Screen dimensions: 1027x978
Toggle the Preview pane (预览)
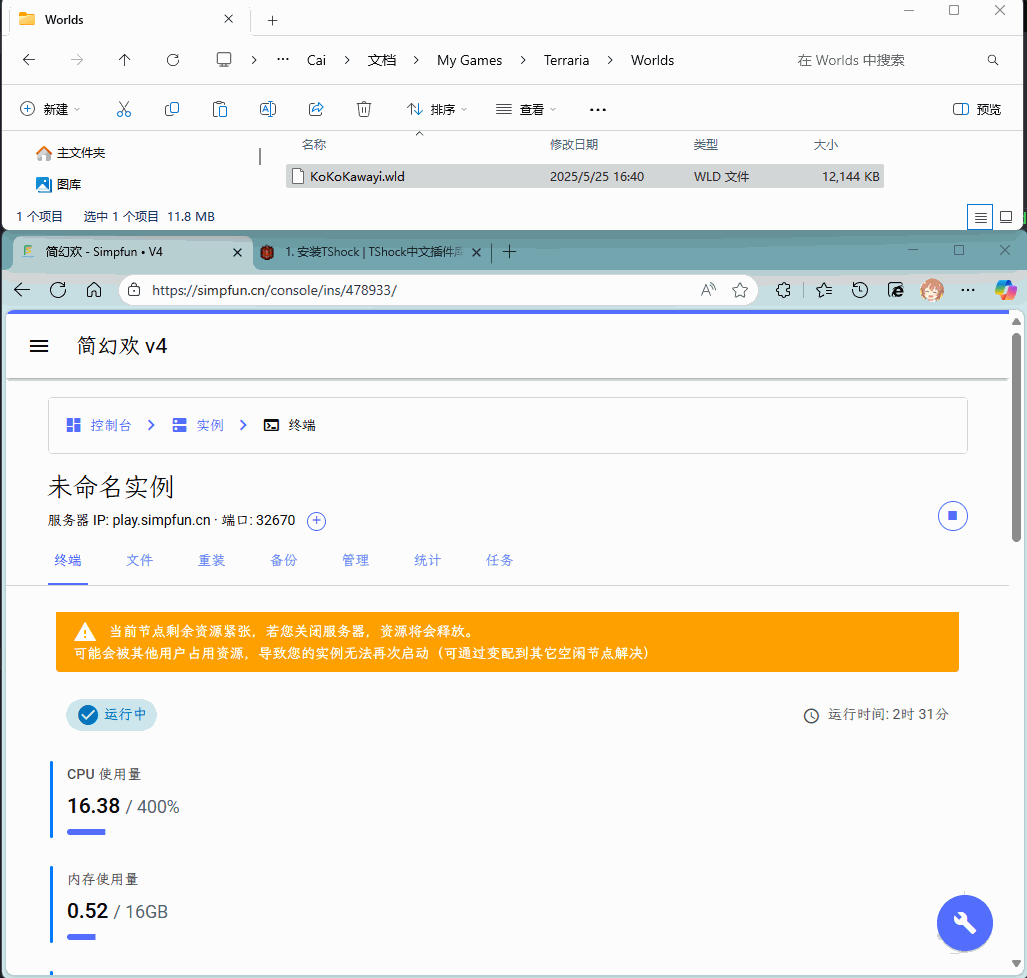click(977, 109)
